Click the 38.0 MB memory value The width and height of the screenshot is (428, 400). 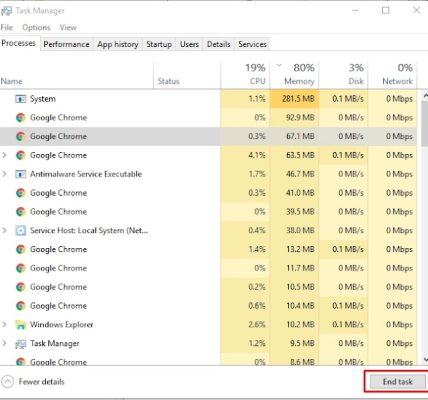(x=300, y=231)
